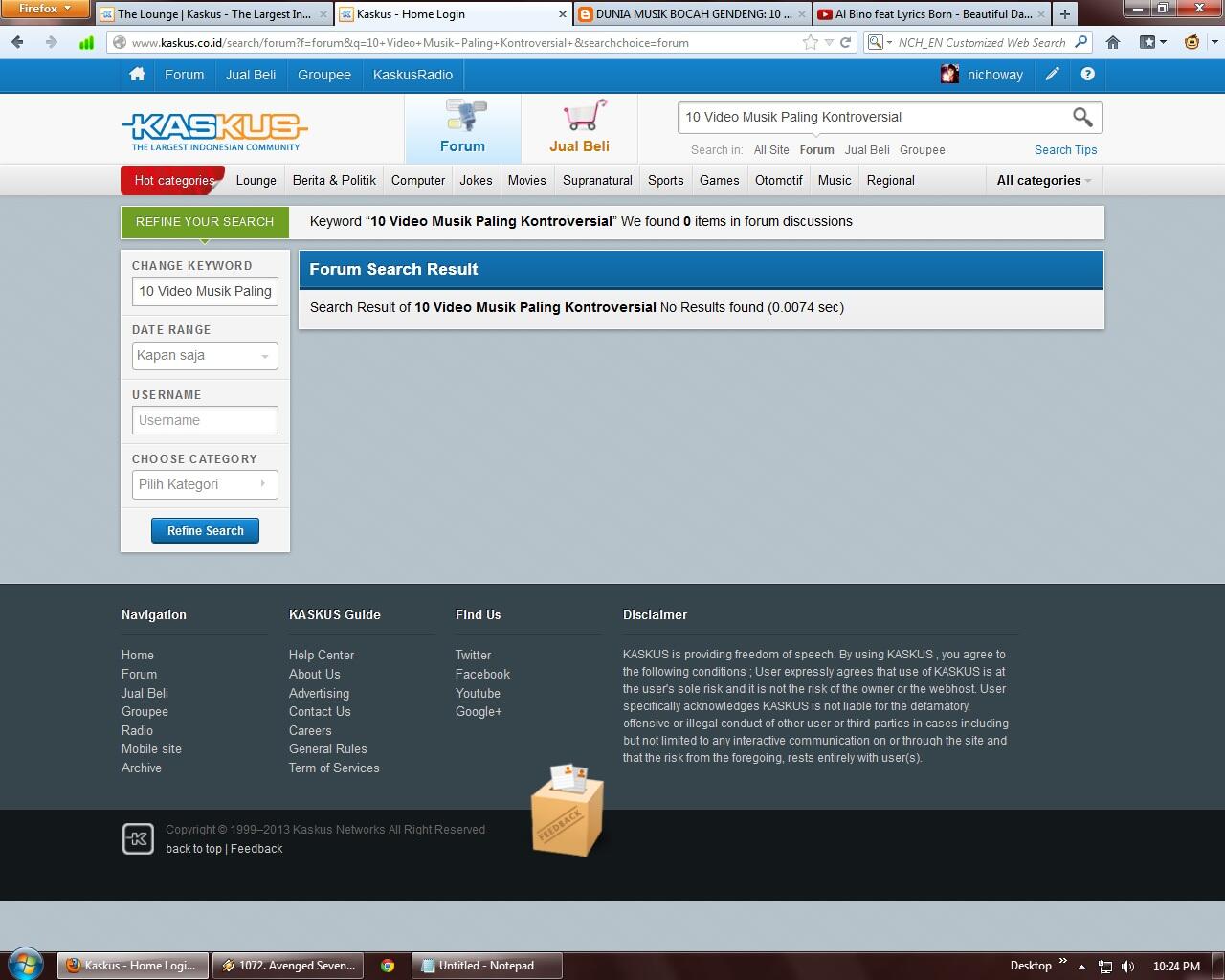Bookmark page with star icon

811,42
